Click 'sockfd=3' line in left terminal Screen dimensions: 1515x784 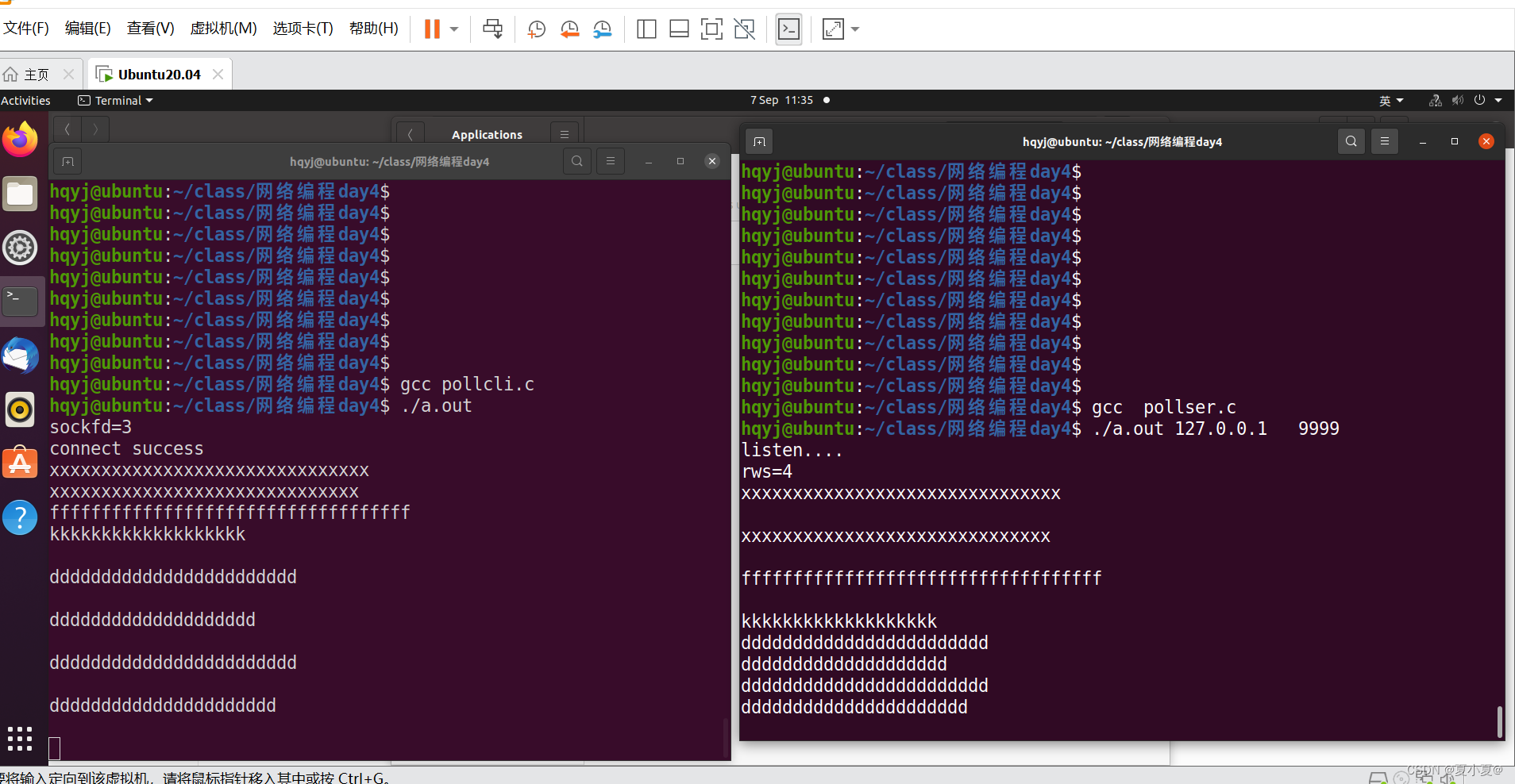point(91,427)
